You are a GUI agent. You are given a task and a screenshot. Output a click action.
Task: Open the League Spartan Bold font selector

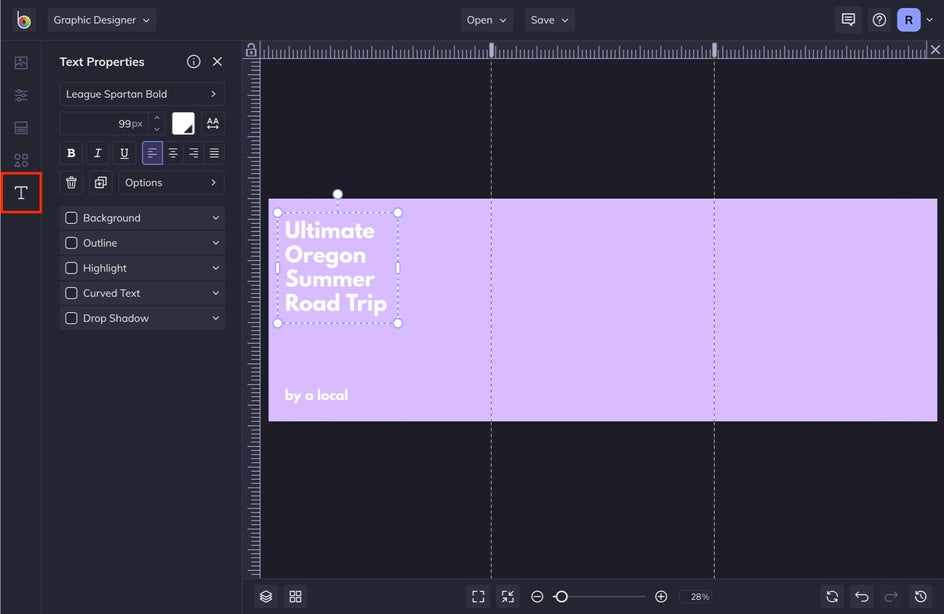coord(141,94)
